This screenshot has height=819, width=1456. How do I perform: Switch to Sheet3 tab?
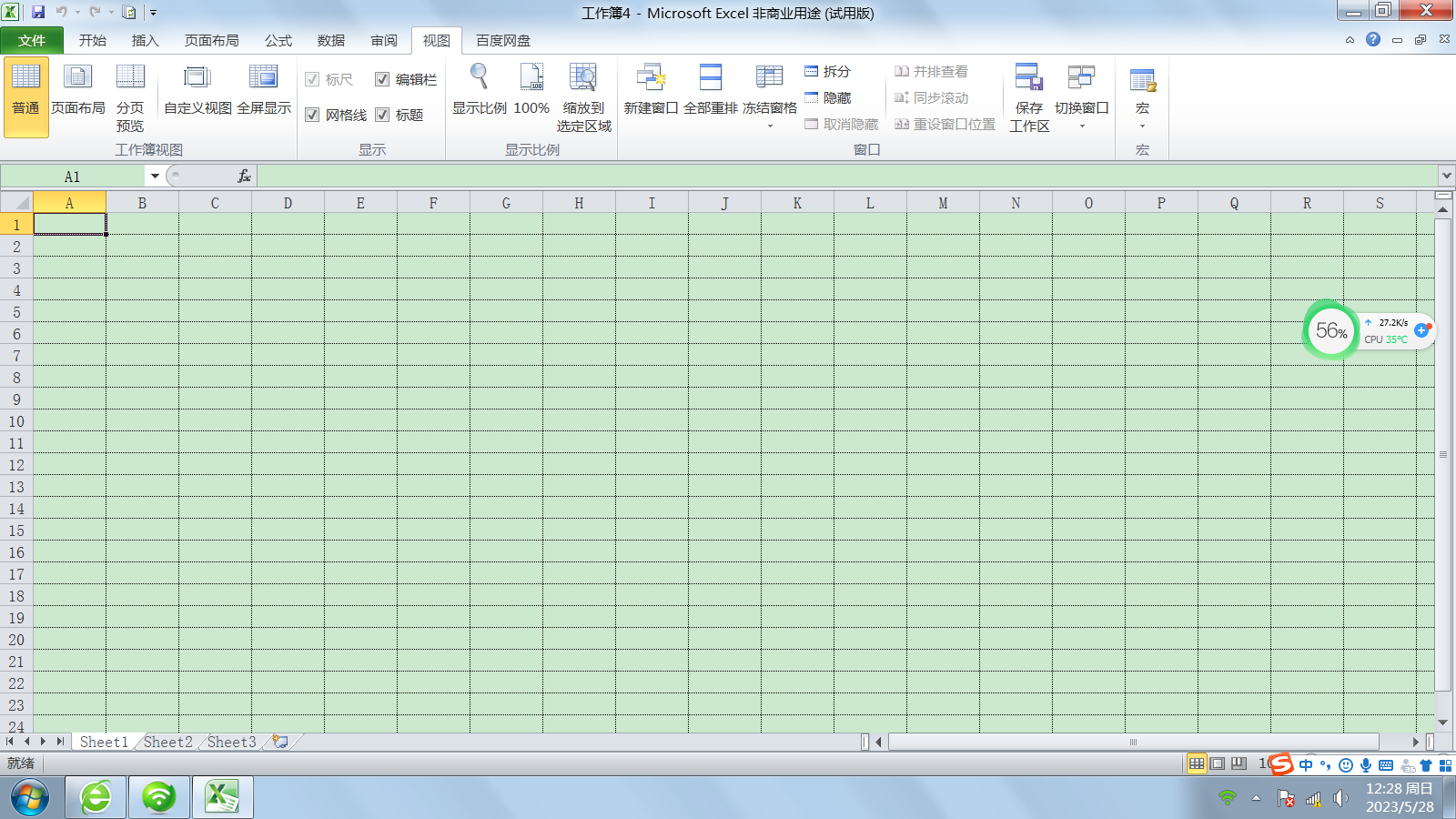pyautogui.click(x=232, y=742)
